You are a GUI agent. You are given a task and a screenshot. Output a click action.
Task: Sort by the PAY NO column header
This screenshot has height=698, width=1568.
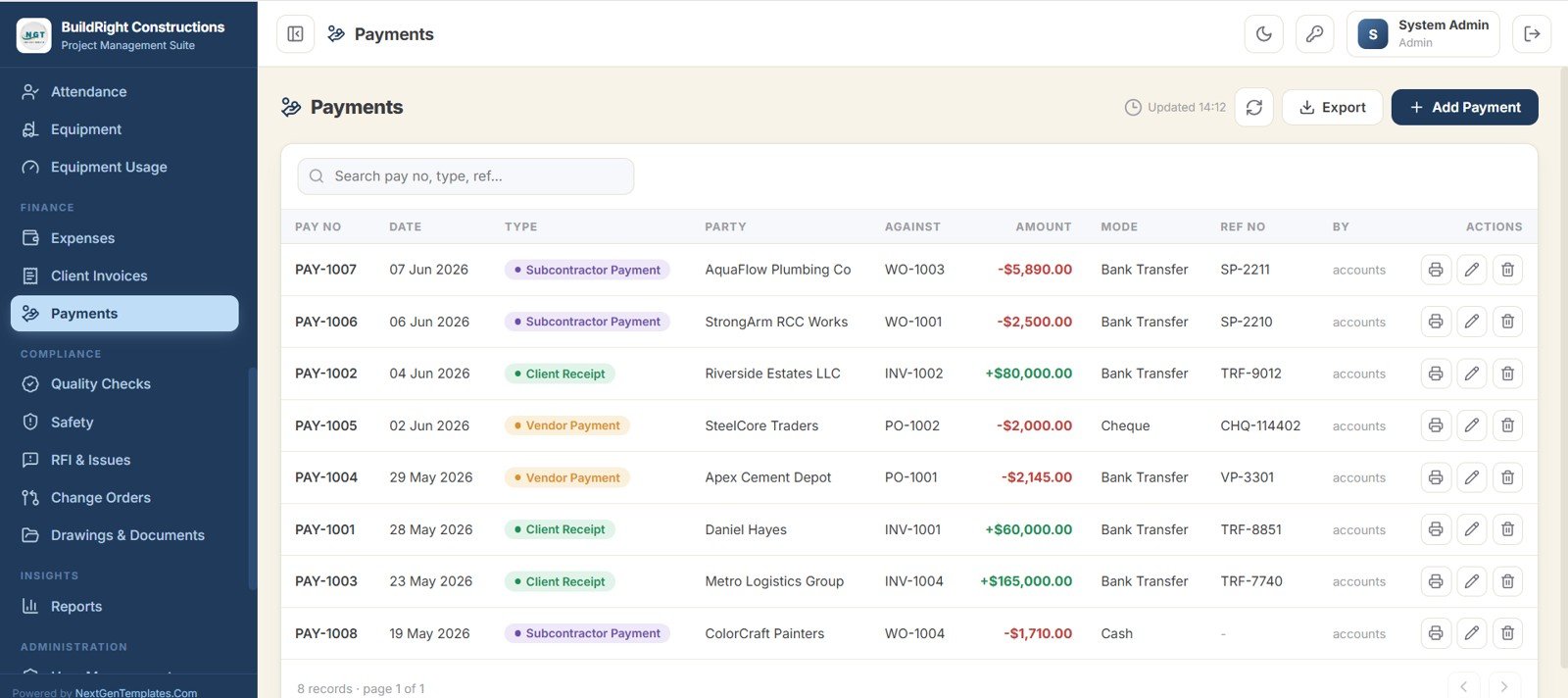click(318, 226)
